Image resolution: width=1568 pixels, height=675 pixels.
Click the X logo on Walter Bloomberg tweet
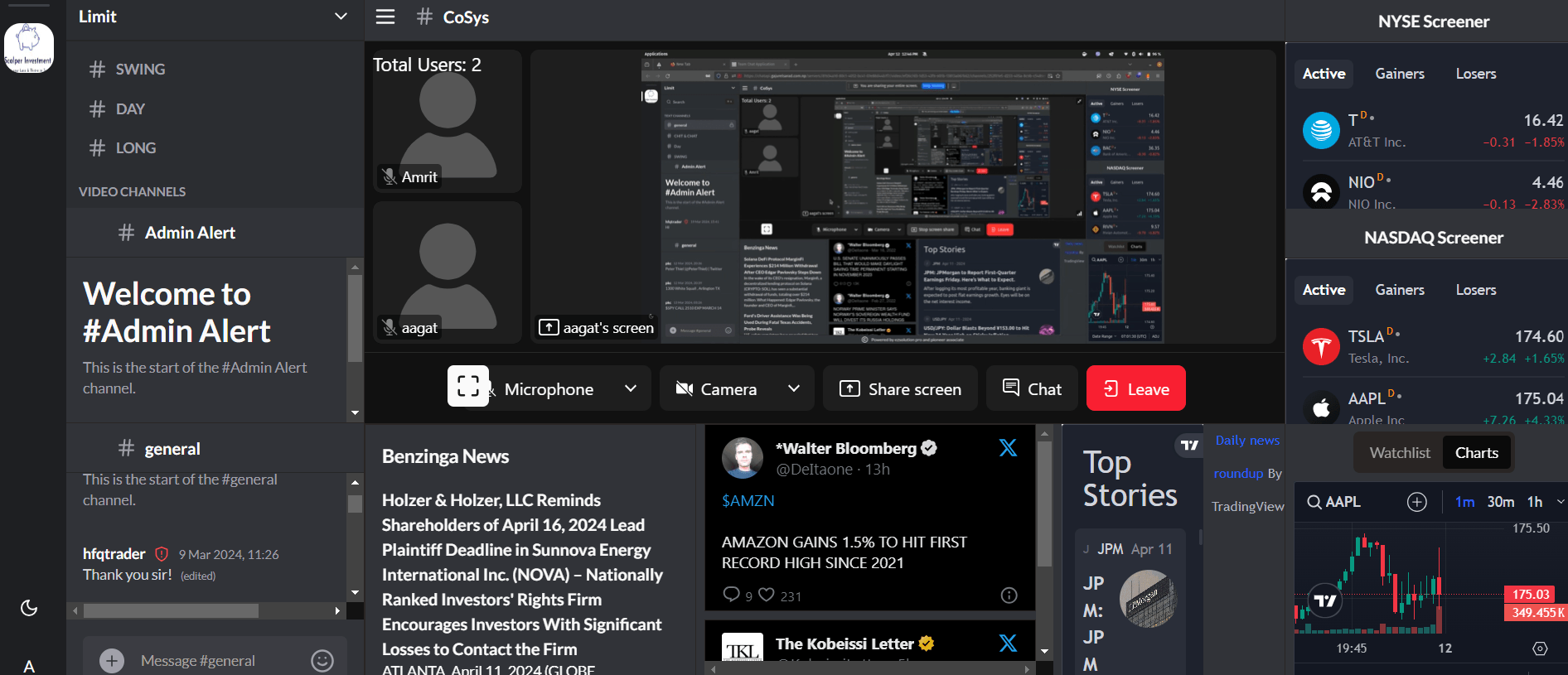coord(1008,448)
